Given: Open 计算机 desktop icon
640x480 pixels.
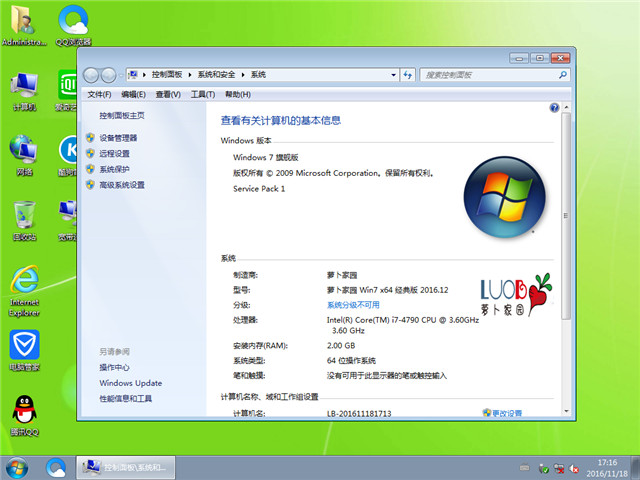Looking at the screenshot, I should [x=24, y=91].
